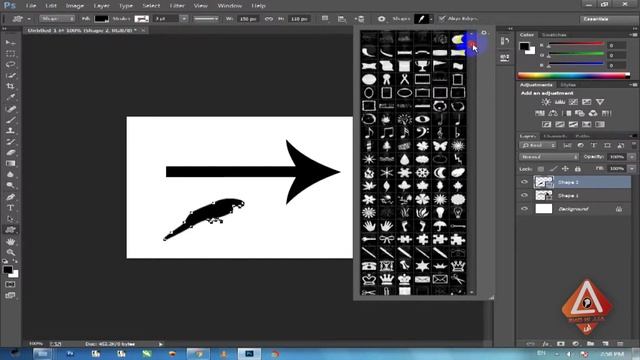Hide the Shape 2 layer
The height and width of the screenshot is (360, 640).
[524, 182]
